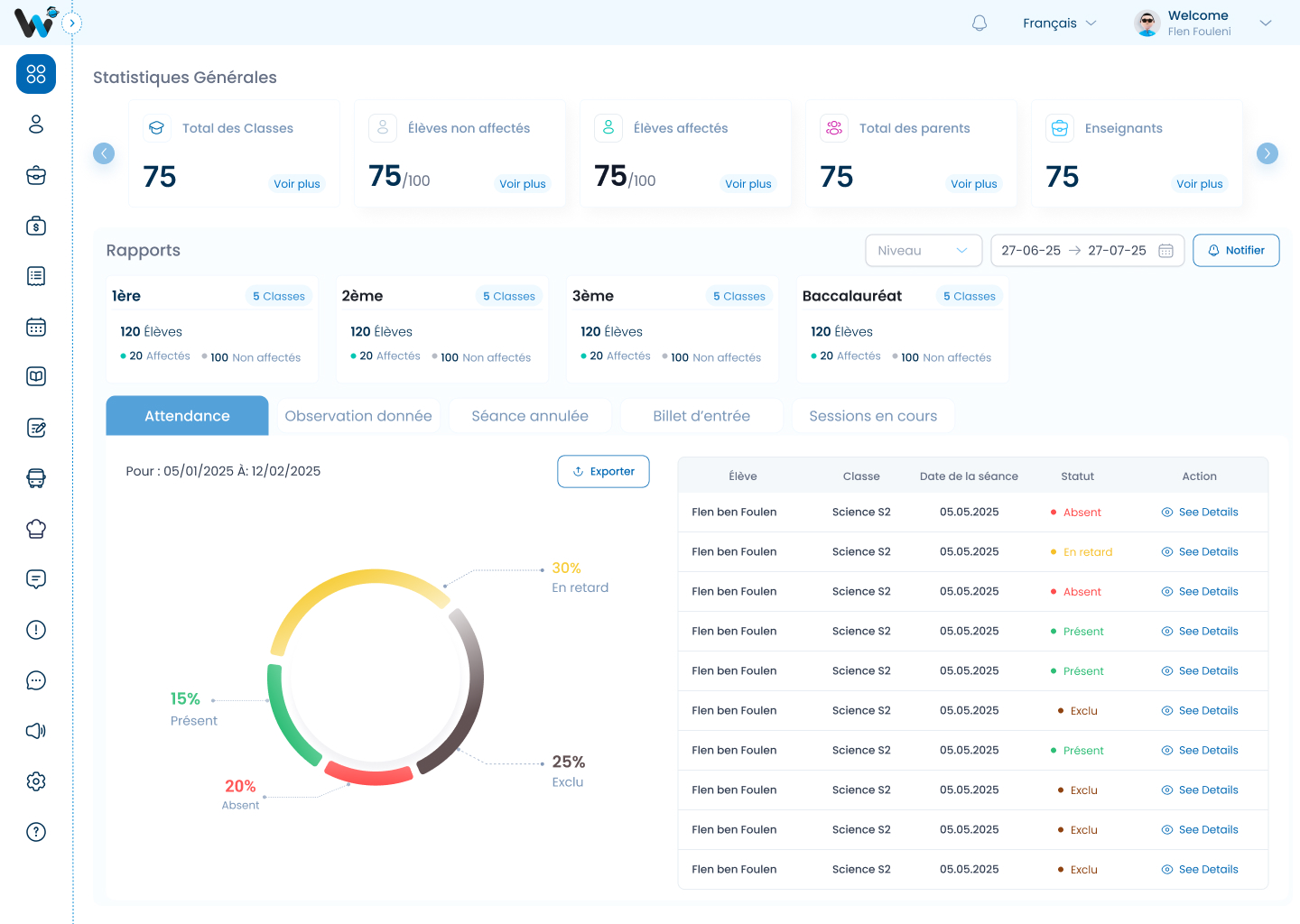
Task: Select the Baccalauréat report card
Action: [x=903, y=330]
